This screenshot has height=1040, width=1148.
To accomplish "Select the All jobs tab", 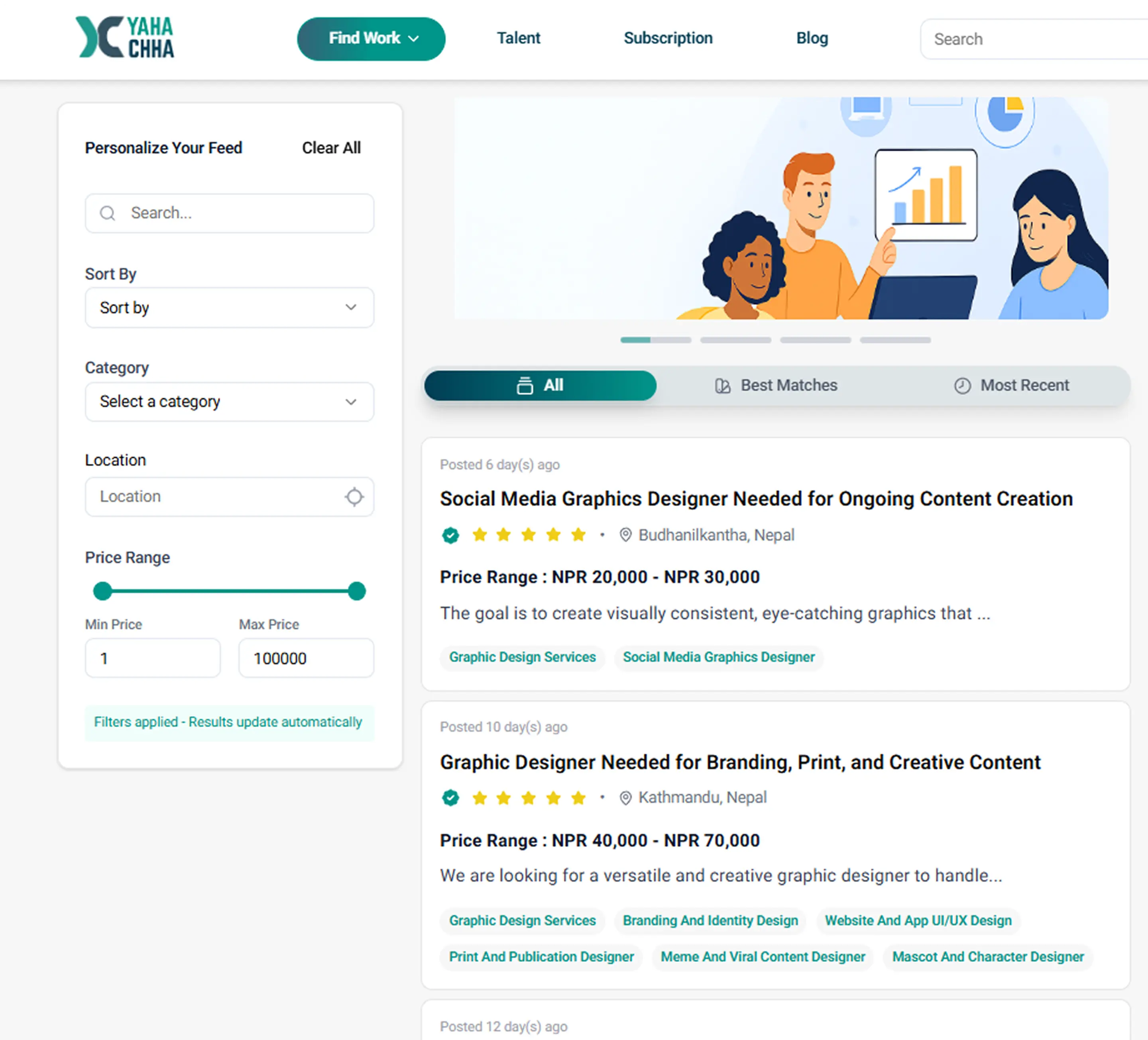I will [x=540, y=386].
